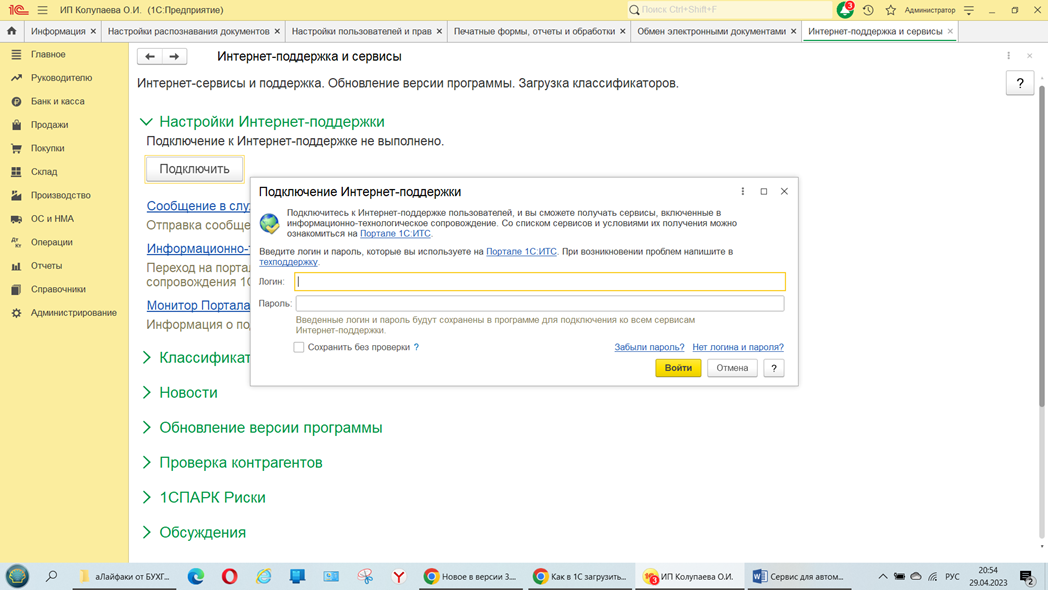The width and height of the screenshot is (1048, 590).
Task: Focus the Логин input field
Action: (540, 281)
